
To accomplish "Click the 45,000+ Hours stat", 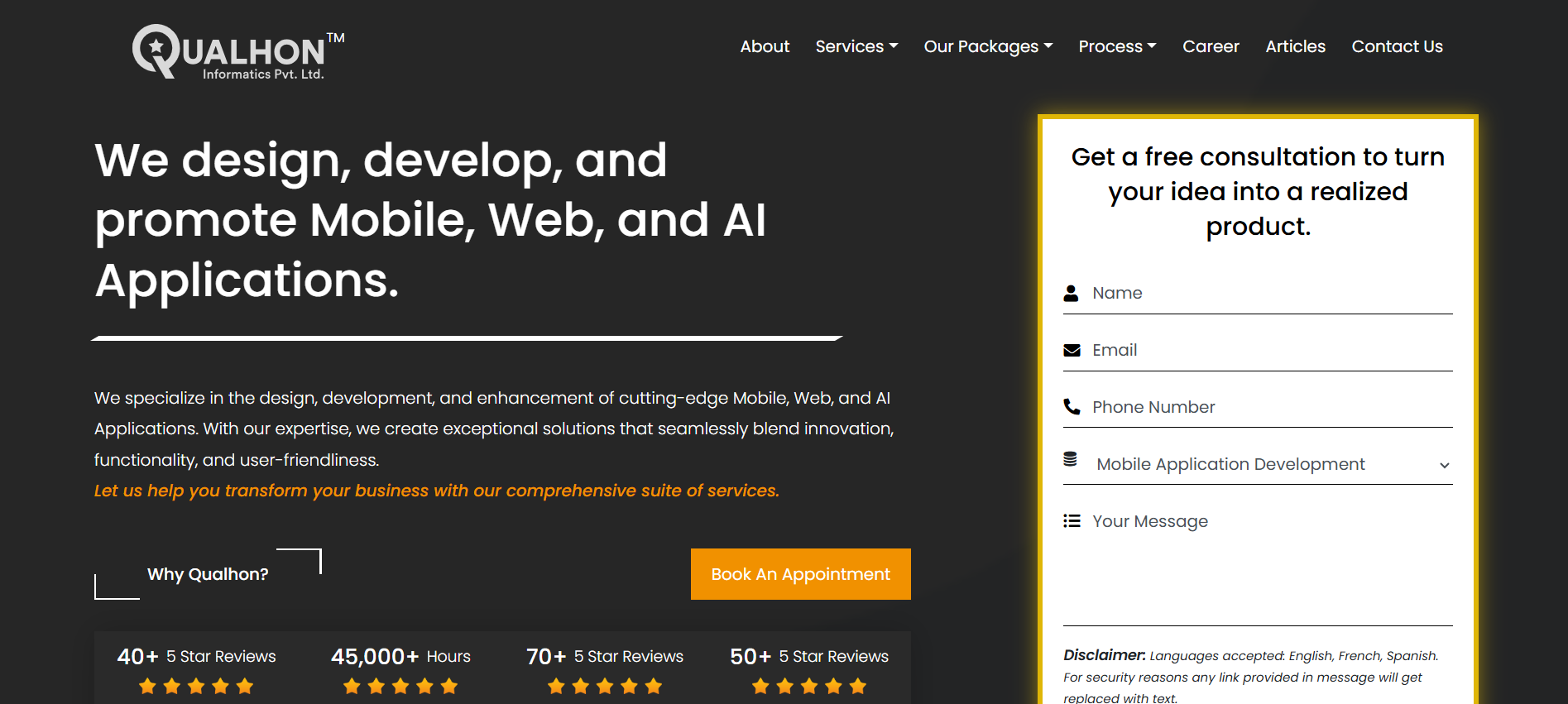I will click(400, 656).
